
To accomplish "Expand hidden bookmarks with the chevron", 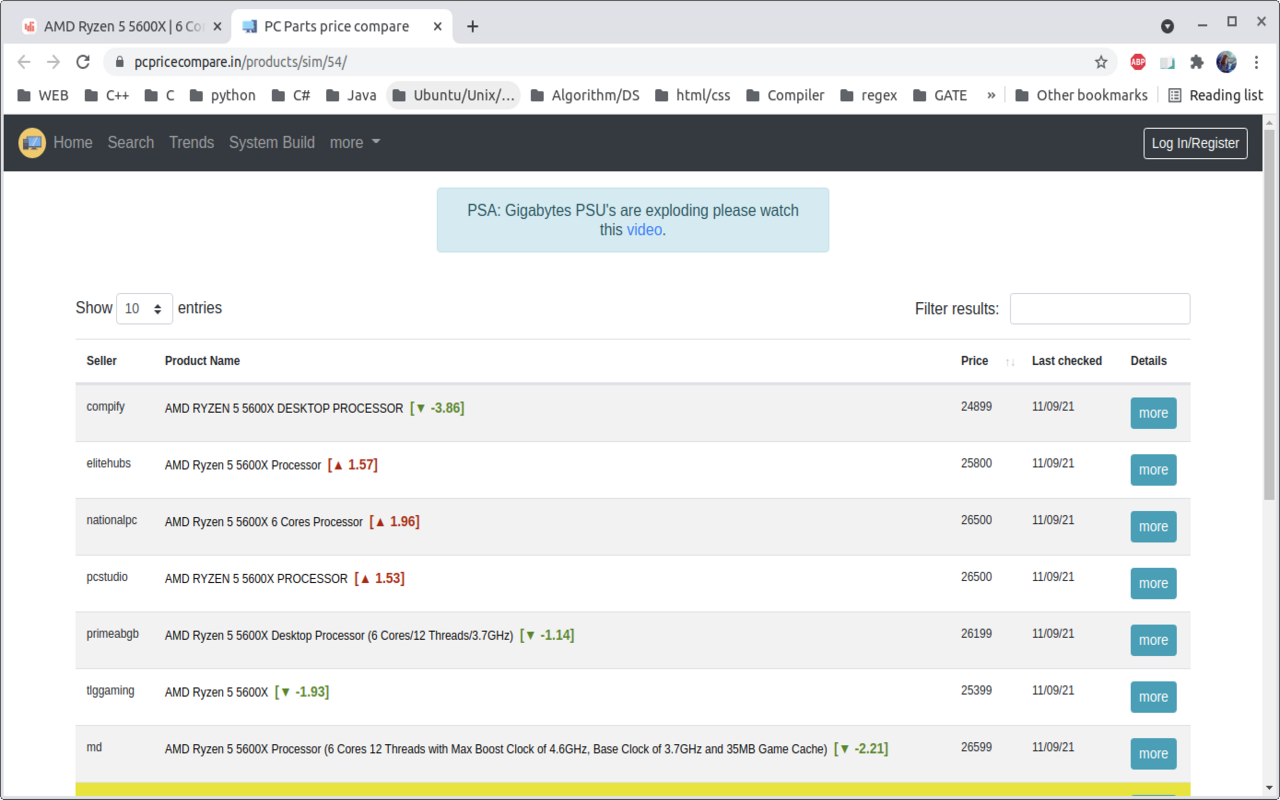I will tap(990, 95).
